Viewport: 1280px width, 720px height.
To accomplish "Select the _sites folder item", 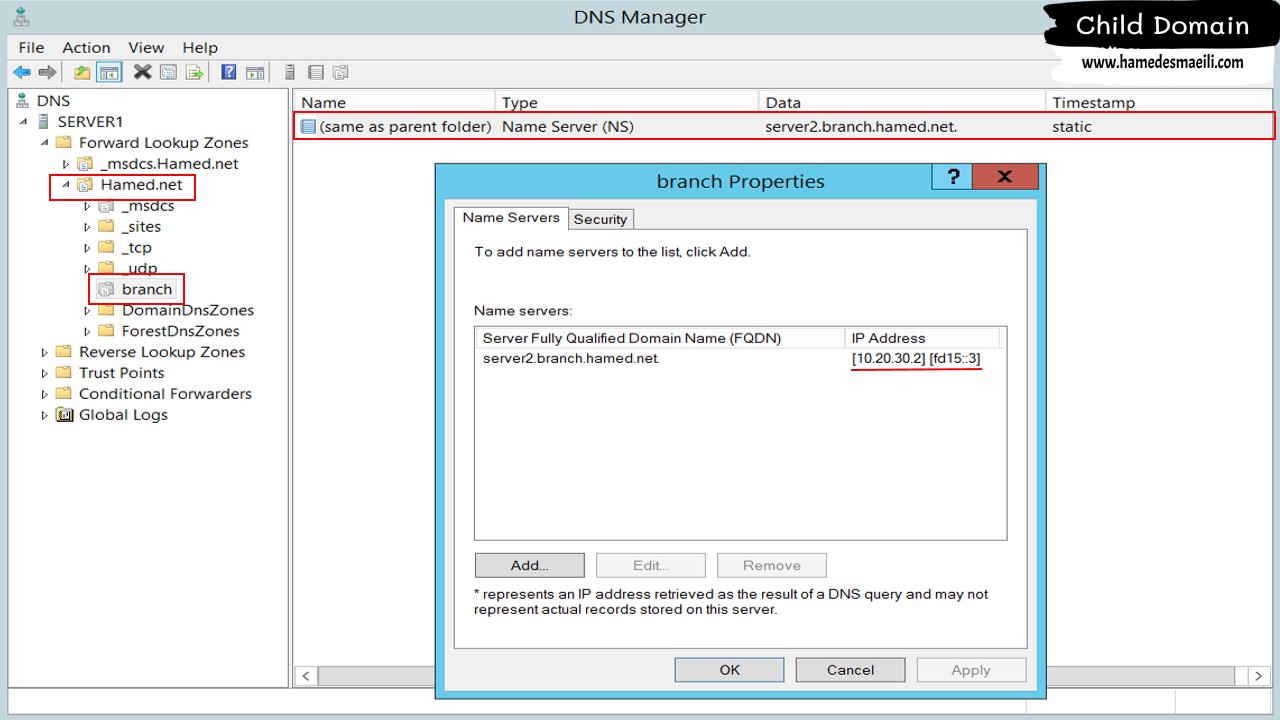I will click(141, 227).
